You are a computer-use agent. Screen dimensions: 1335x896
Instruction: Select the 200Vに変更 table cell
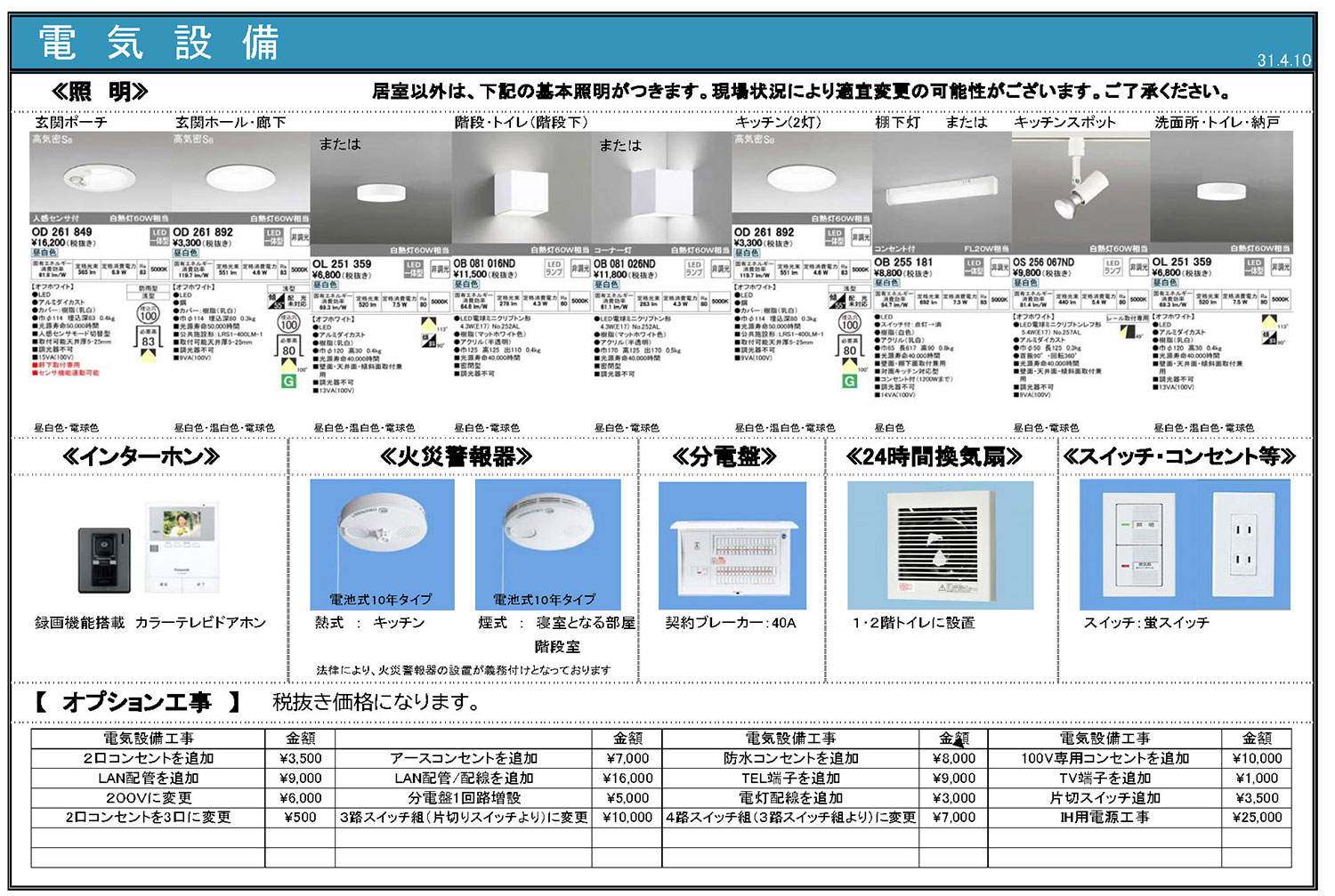[149, 798]
